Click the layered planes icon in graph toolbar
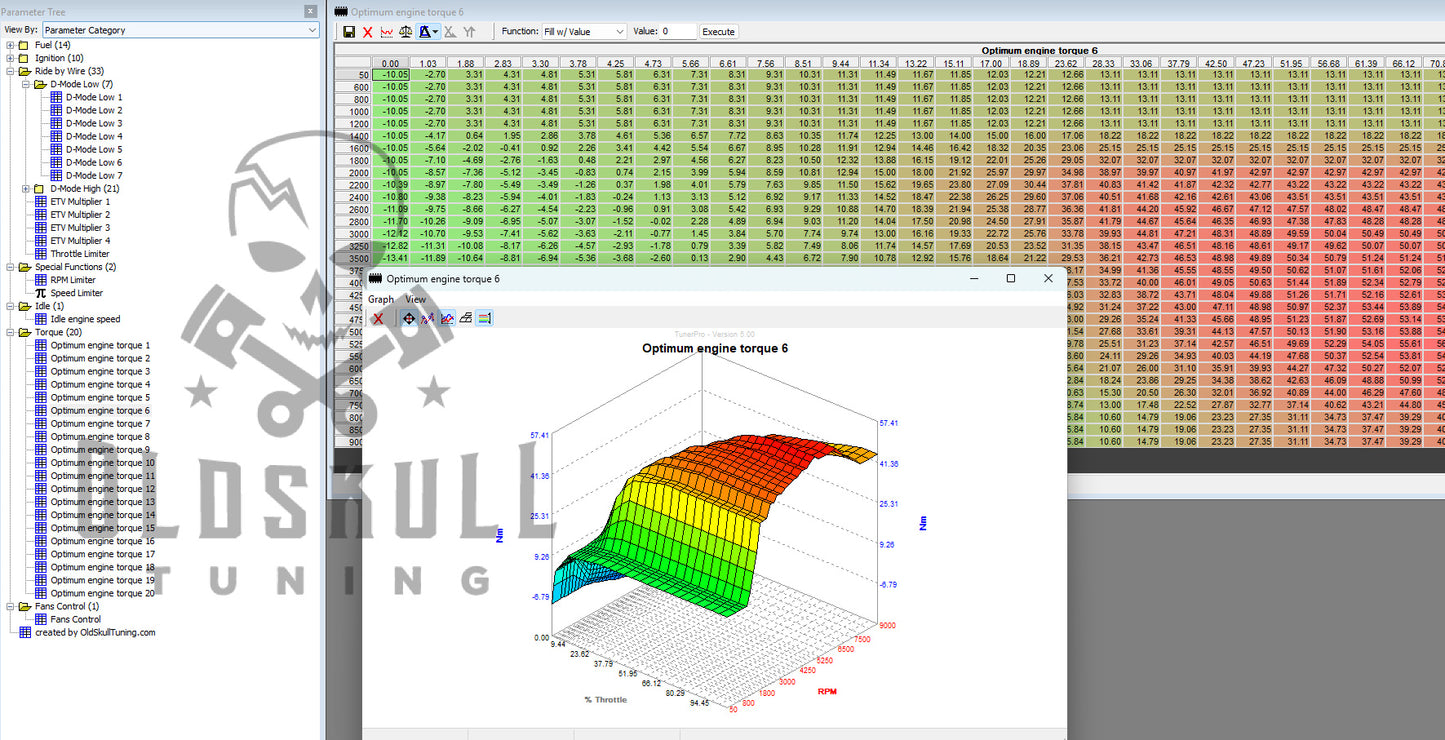 [466, 318]
